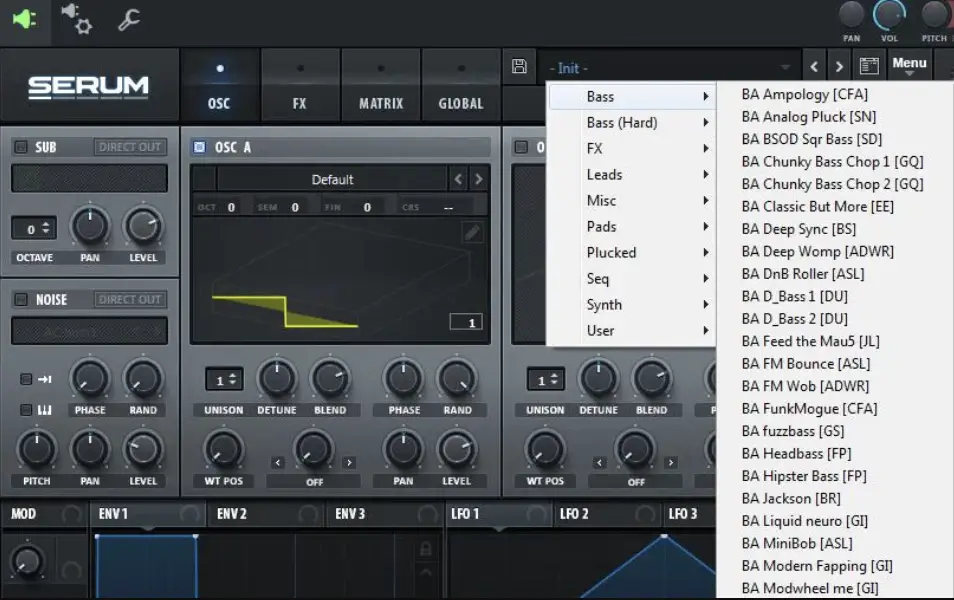Go to the previous preset with the left arrow
This screenshot has height=600, width=954.
pos(814,67)
